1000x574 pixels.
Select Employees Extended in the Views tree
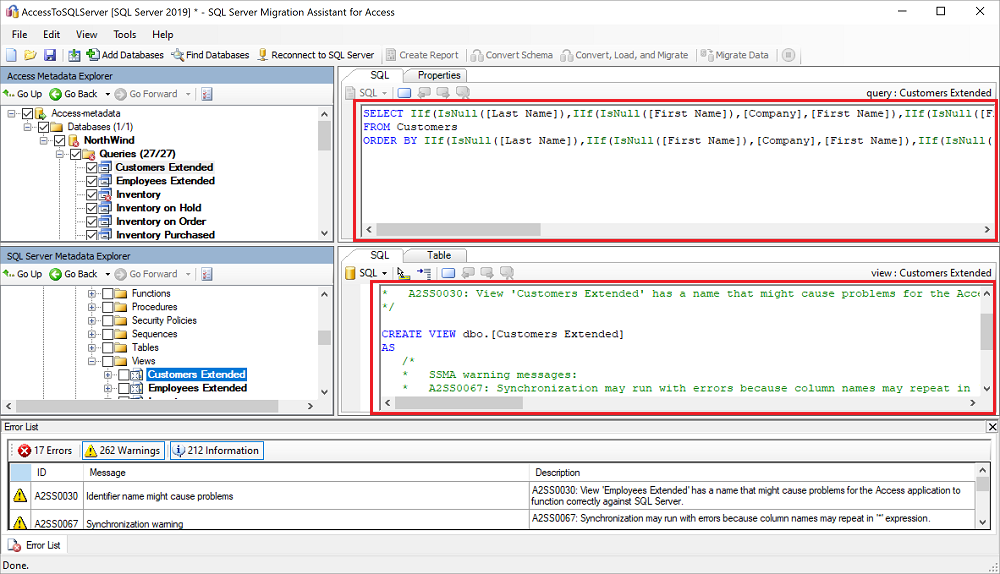tap(197, 388)
